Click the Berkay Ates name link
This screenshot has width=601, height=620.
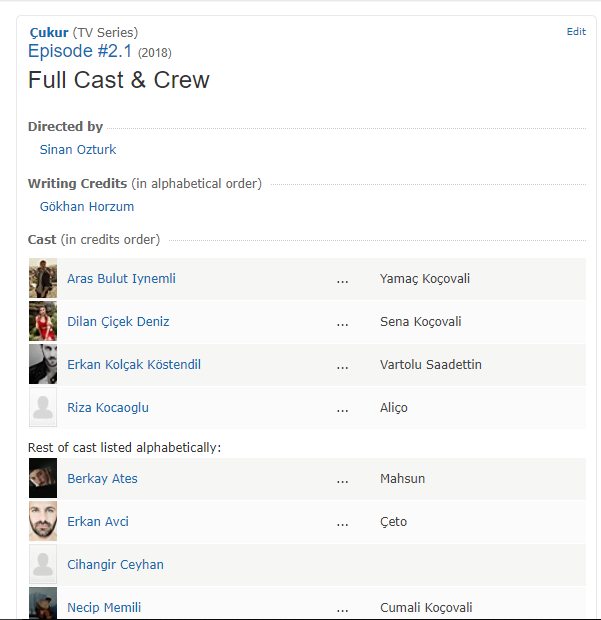tap(102, 479)
